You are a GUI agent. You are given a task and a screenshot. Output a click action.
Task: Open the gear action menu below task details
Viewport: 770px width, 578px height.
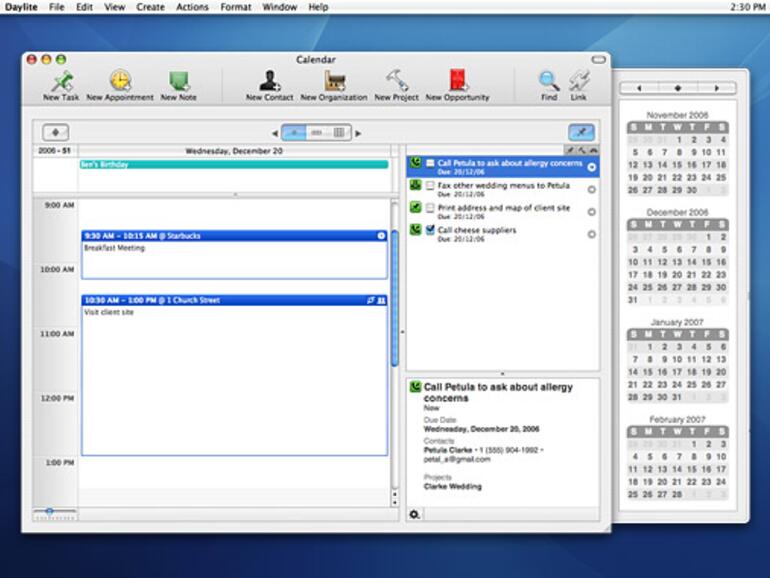pos(414,514)
